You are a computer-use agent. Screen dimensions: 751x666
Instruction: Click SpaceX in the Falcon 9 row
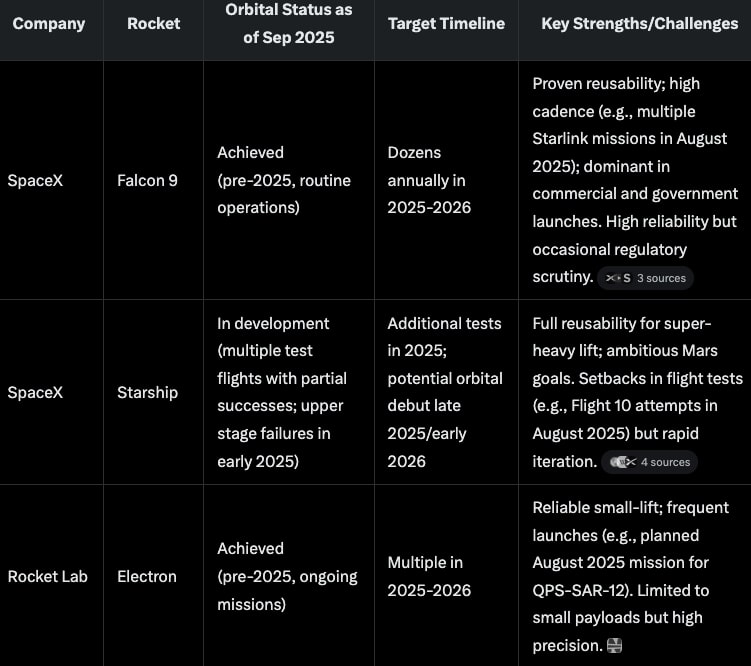click(x=35, y=181)
